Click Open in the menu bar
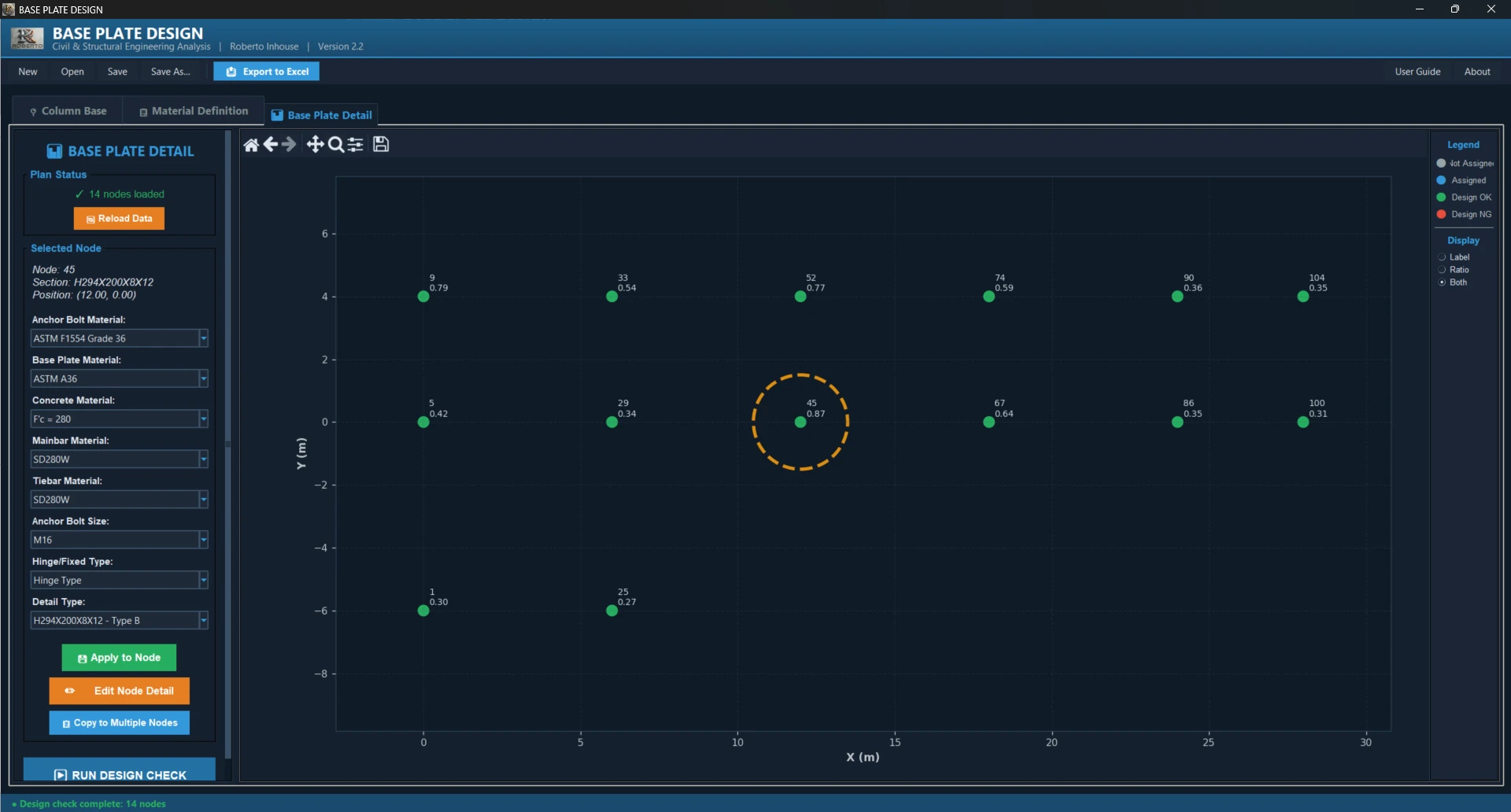 (x=72, y=72)
